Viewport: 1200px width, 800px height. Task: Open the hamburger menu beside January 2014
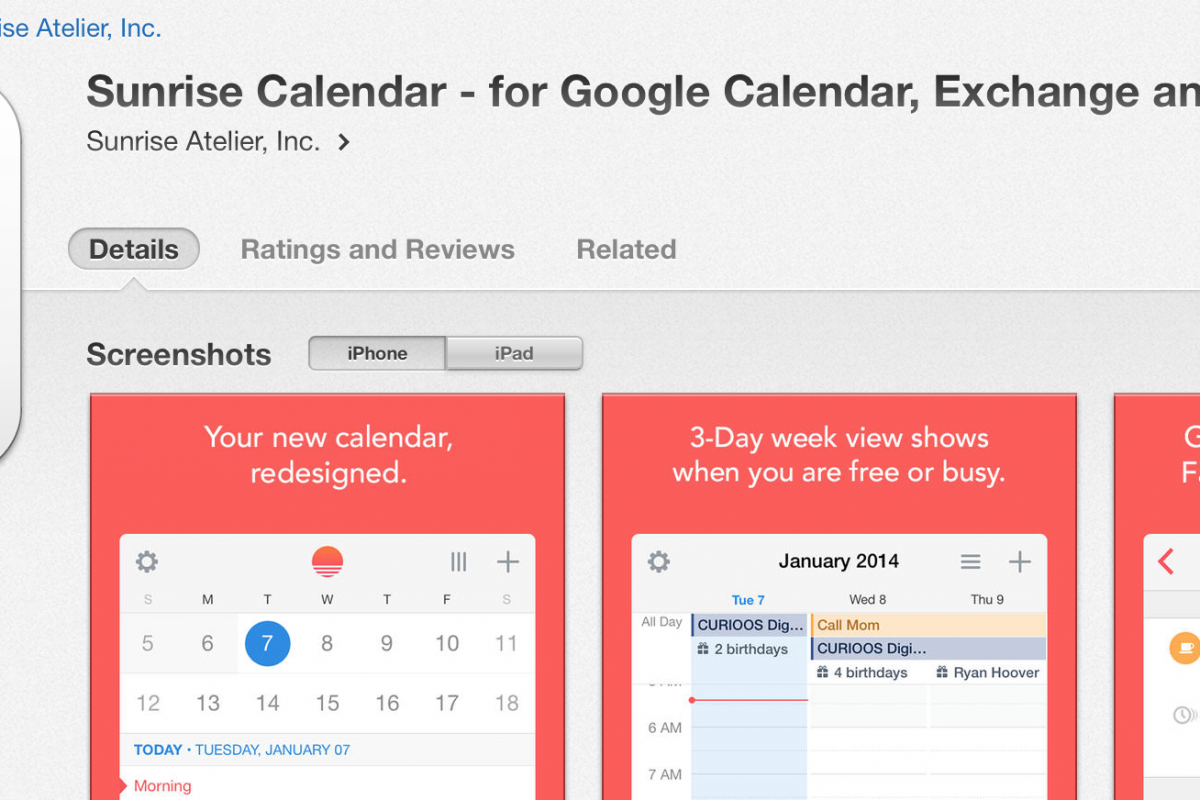tap(970, 561)
